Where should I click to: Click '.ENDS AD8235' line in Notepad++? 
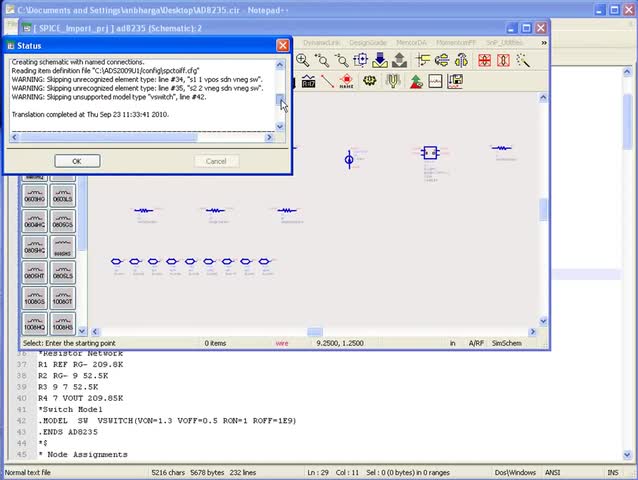tap(68, 432)
